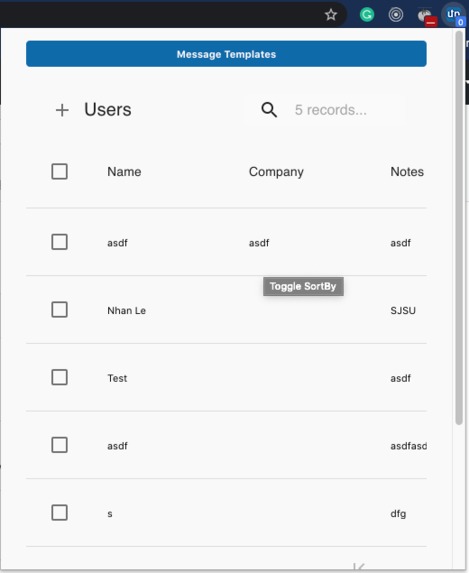
Task: Click the Test row's asdf notes
Action: click(x=400, y=378)
